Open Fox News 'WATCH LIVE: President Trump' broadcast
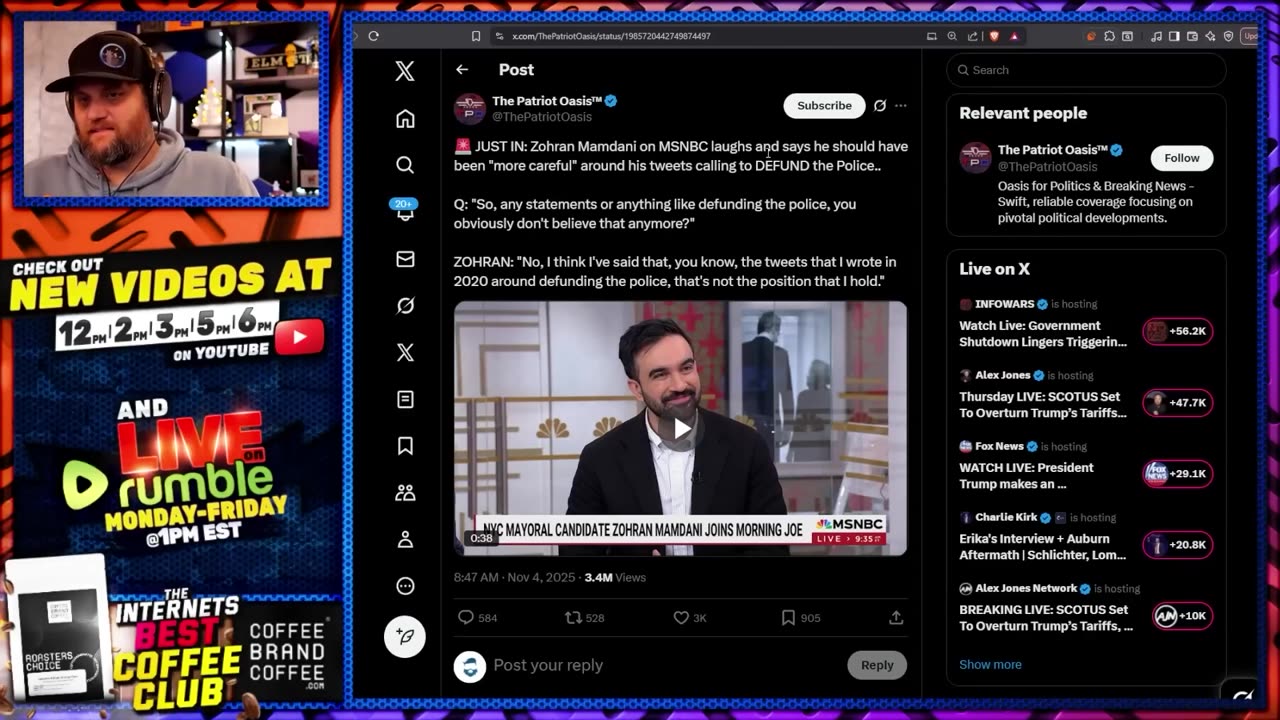Image resolution: width=1280 pixels, height=720 pixels. 1027,475
